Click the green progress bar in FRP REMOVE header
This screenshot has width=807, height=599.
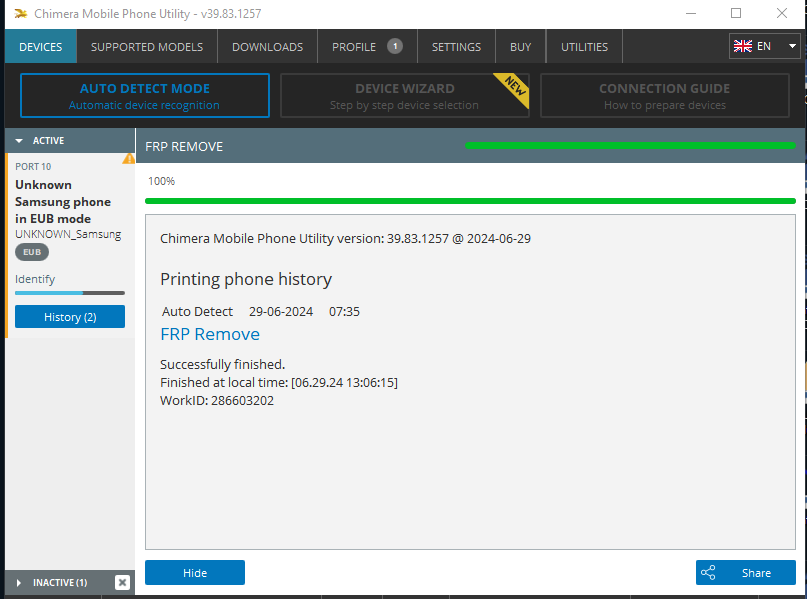pyautogui.click(x=630, y=146)
